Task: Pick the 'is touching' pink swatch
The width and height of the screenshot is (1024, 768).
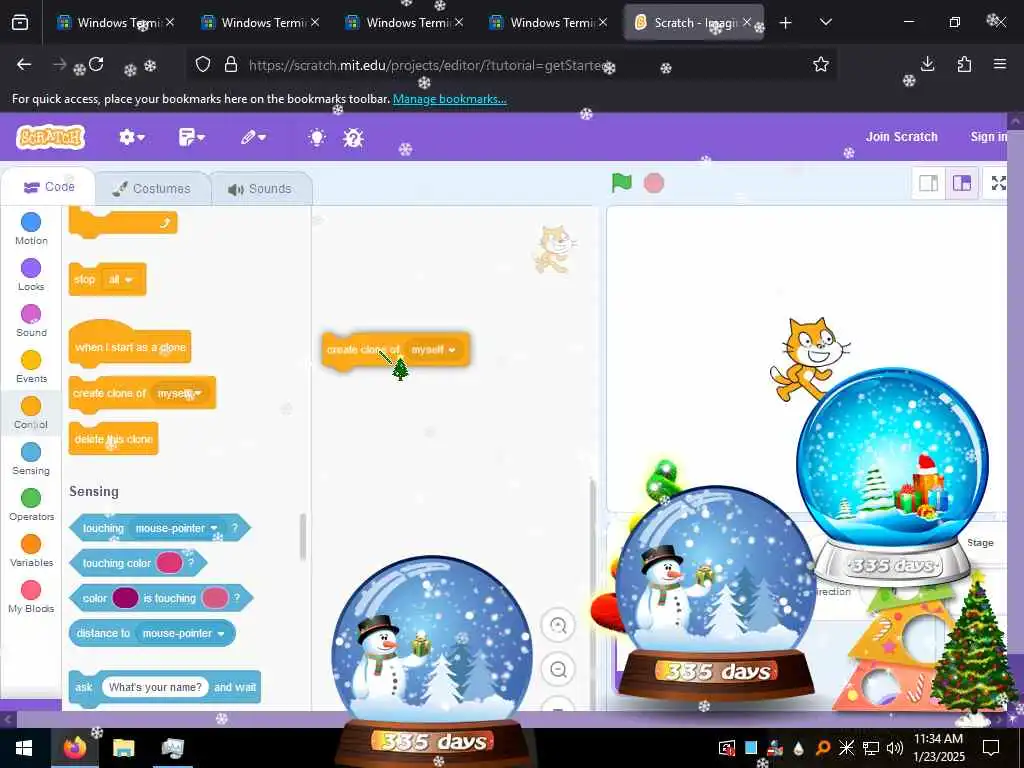Action: pyautogui.click(x=215, y=598)
